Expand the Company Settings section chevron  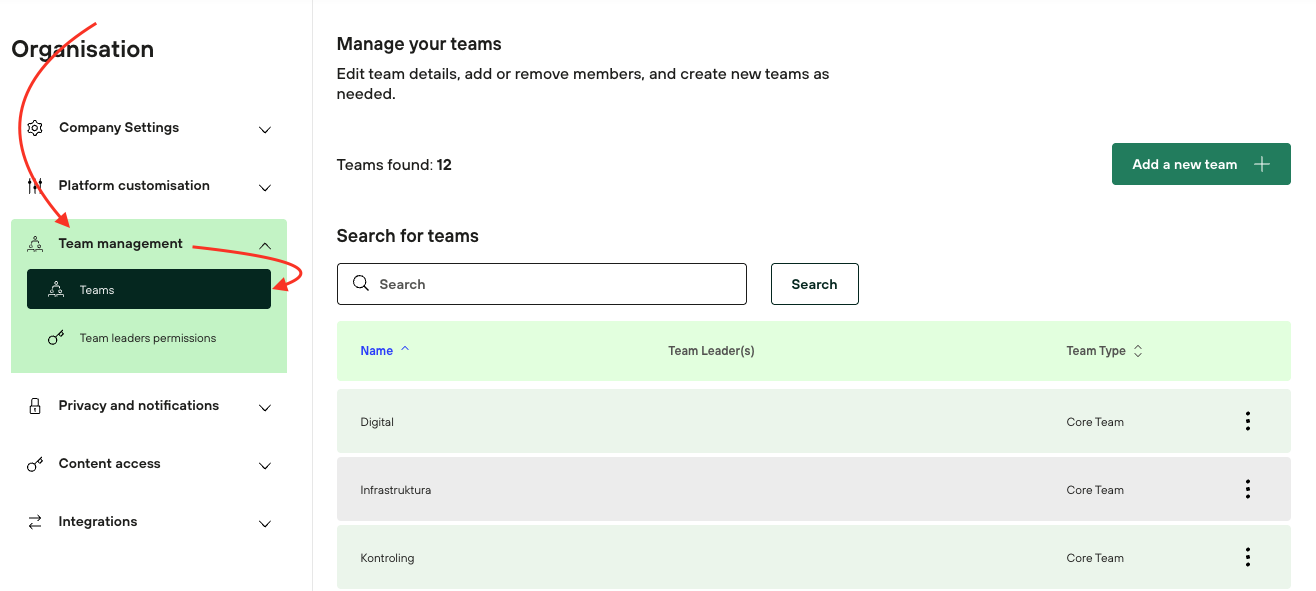coord(265,130)
